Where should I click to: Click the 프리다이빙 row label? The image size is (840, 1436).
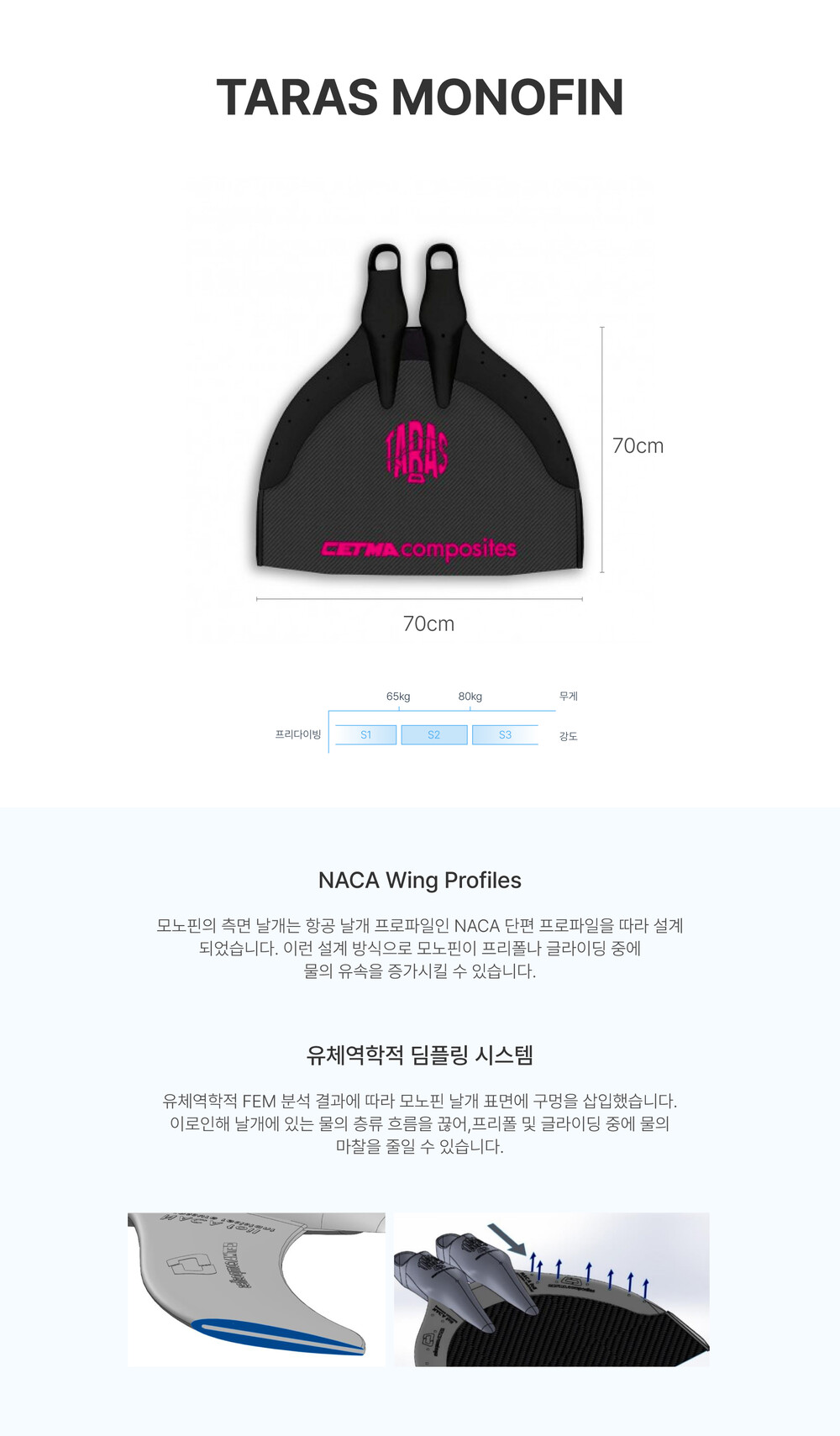298,734
